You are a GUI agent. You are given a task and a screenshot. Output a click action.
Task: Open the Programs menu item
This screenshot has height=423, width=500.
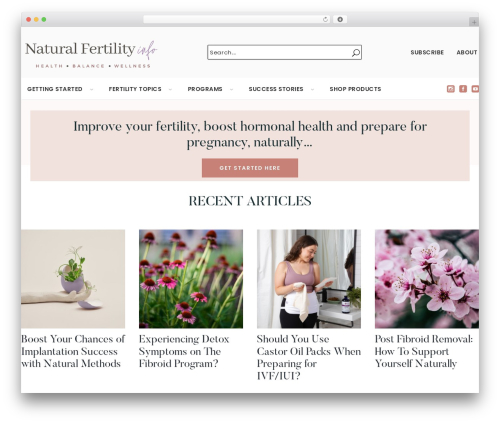click(205, 89)
